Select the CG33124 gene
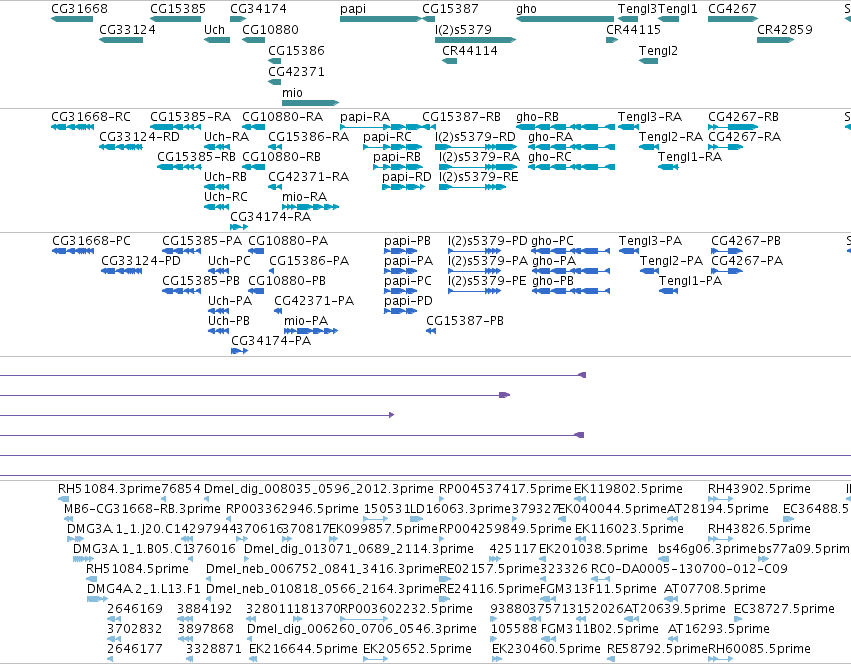Viewport: 851px width, 664px height. 121,40
